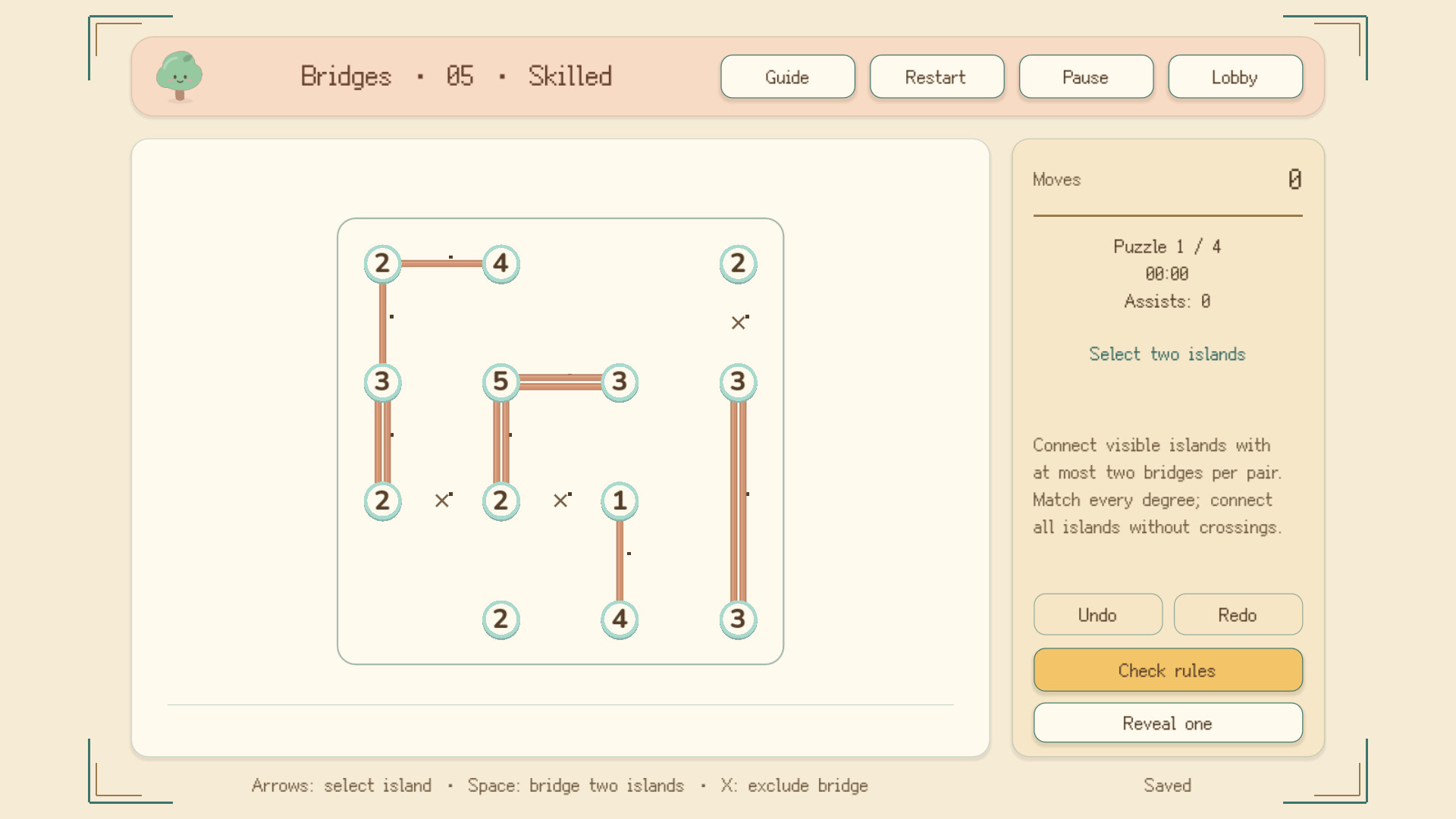Click the 00:00 timer
1456x819 pixels.
click(x=1167, y=274)
